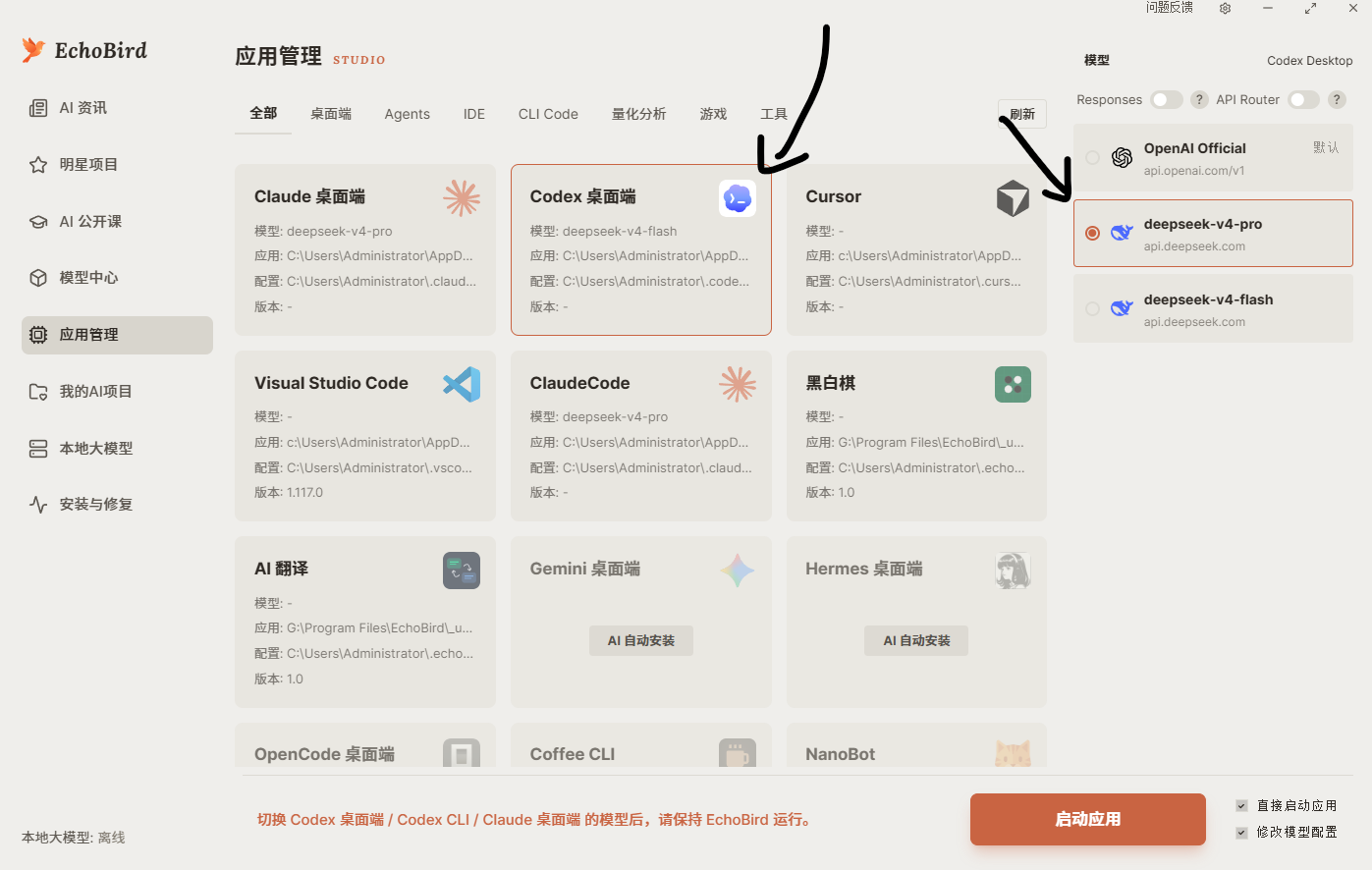This screenshot has height=870, width=1372.
Task: Click the 黑白棋 game icon
Action: pyautogui.click(x=1013, y=384)
